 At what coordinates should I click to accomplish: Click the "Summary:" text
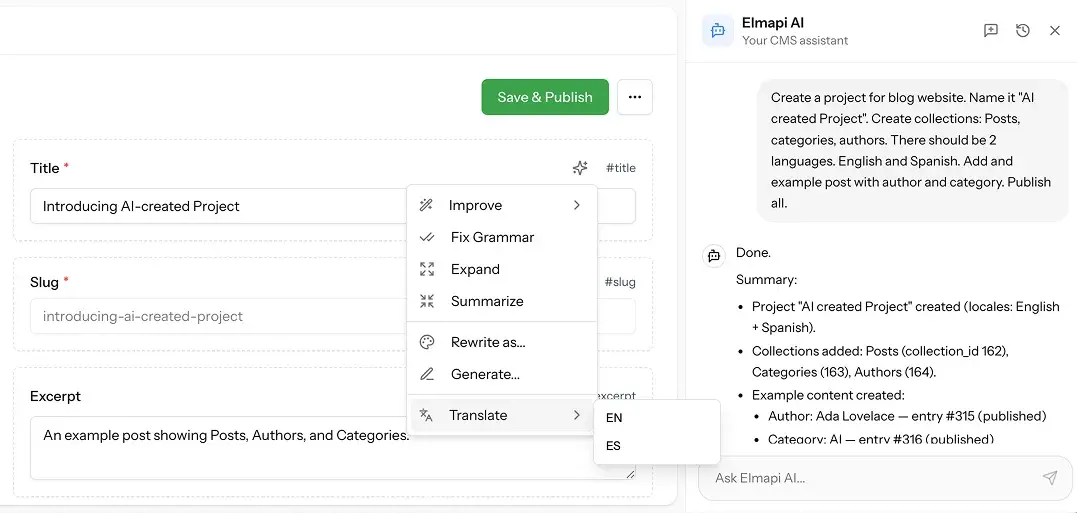(x=767, y=280)
